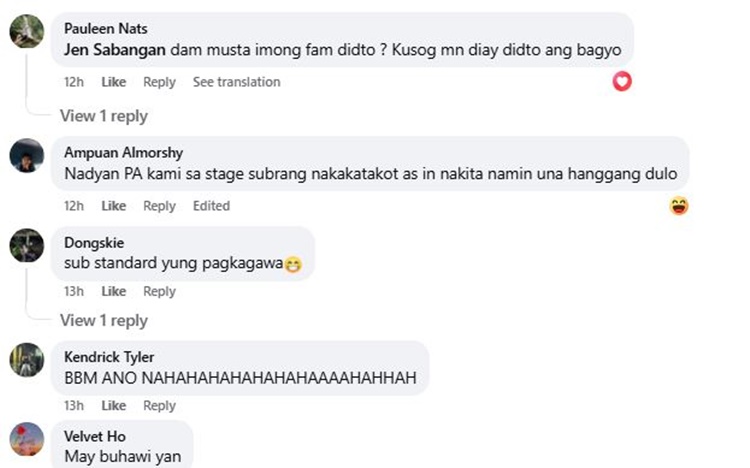750x468 pixels.
Task: Open the 'Jen Sabangan' tagged name link
Action: (x=114, y=50)
